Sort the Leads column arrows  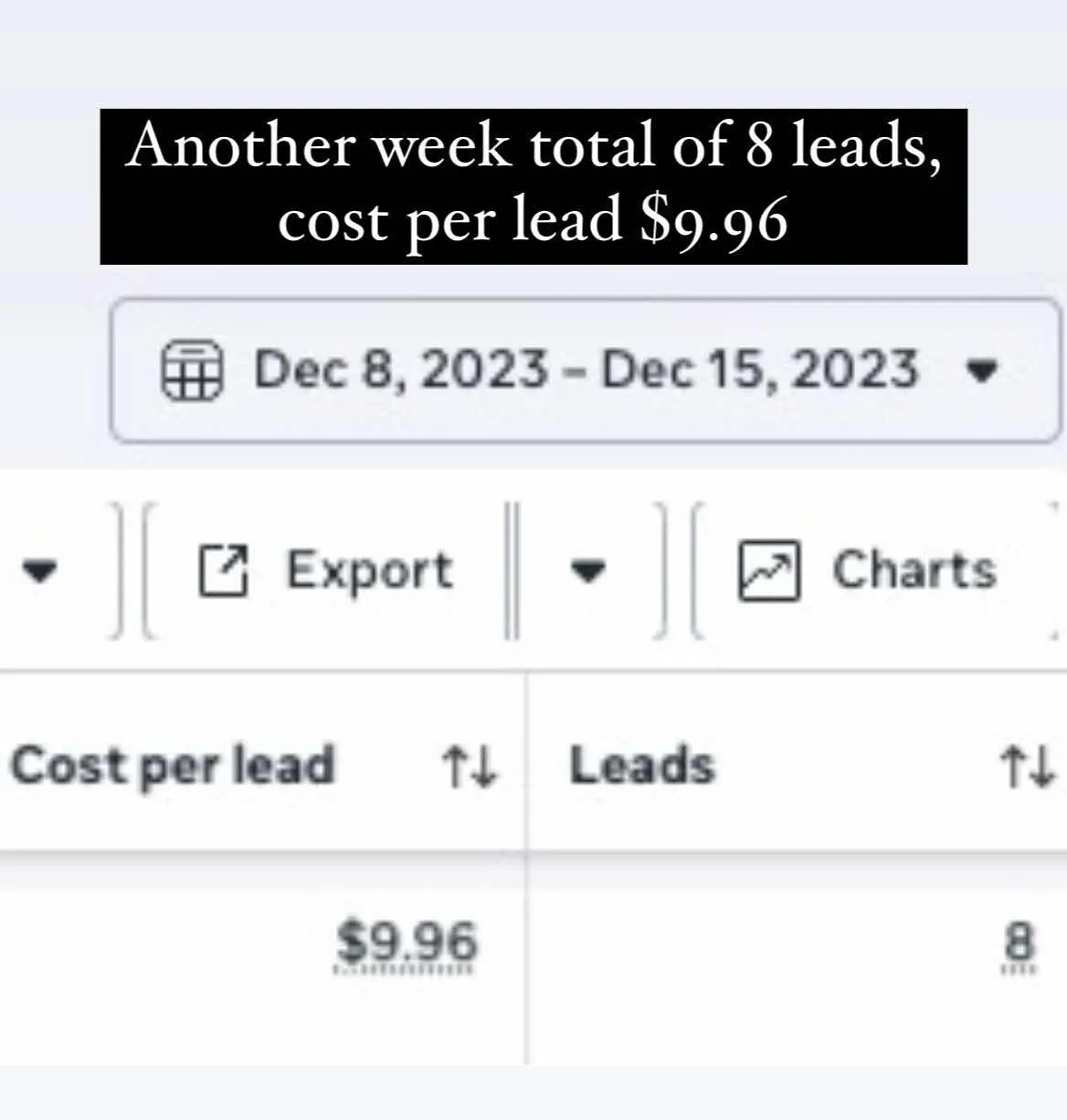[1027, 766]
